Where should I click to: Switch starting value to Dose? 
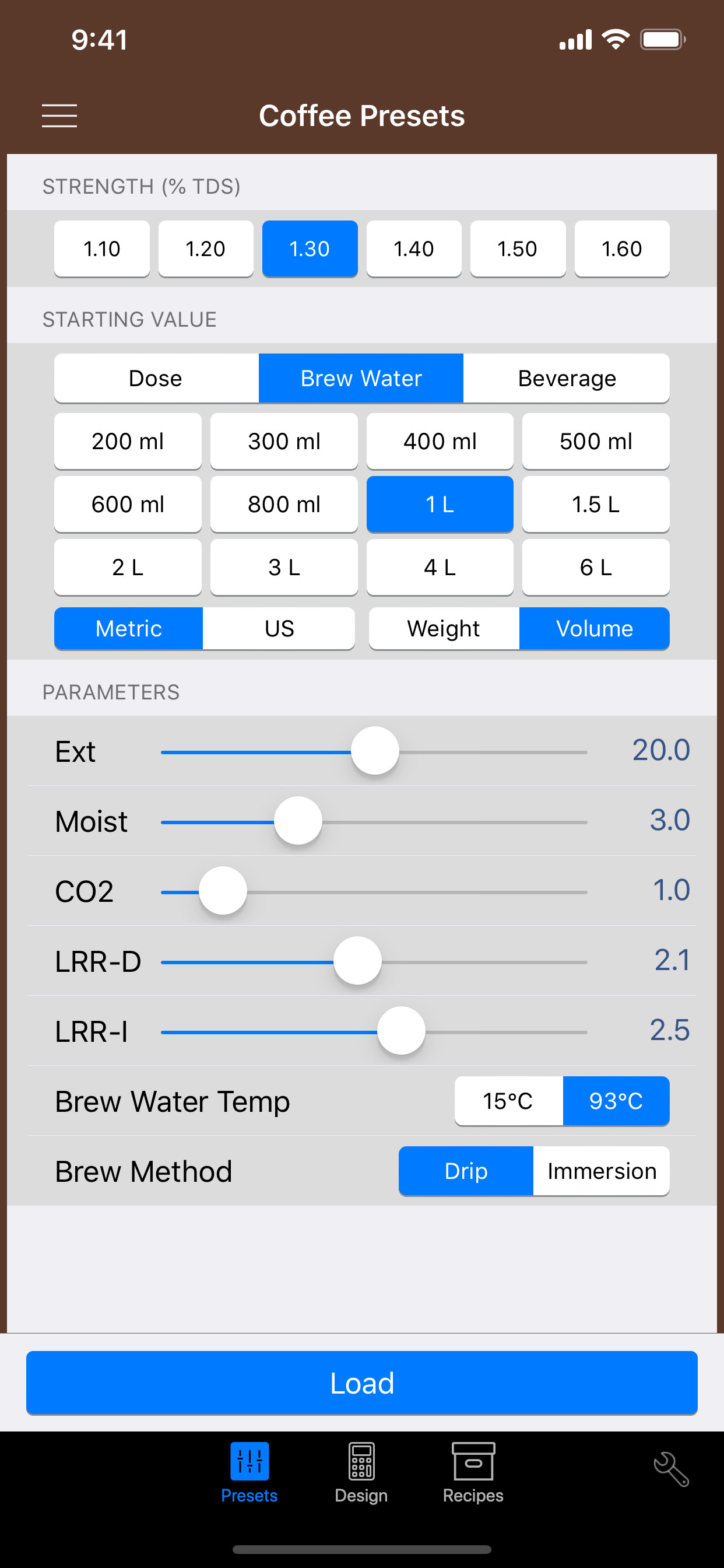156,379
